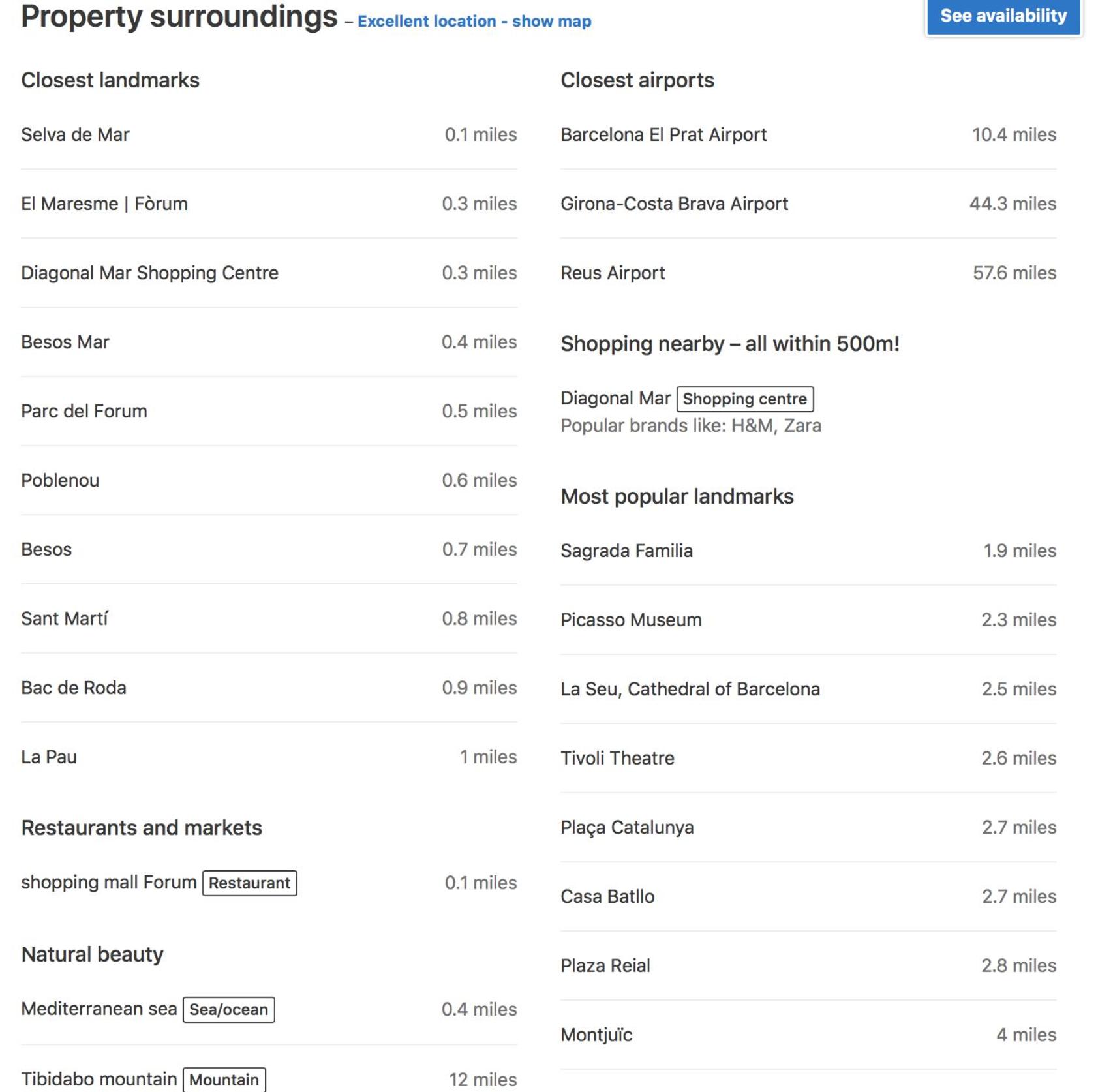Screen dimensions: 1113x1092
Task: Click the Mountain tag next to Tibidabo
Action: coord(224,1080)
